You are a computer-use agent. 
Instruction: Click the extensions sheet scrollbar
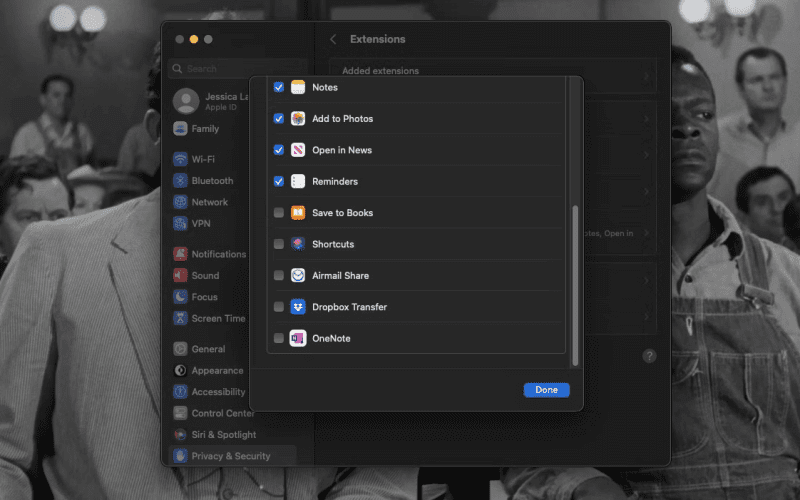576,286
